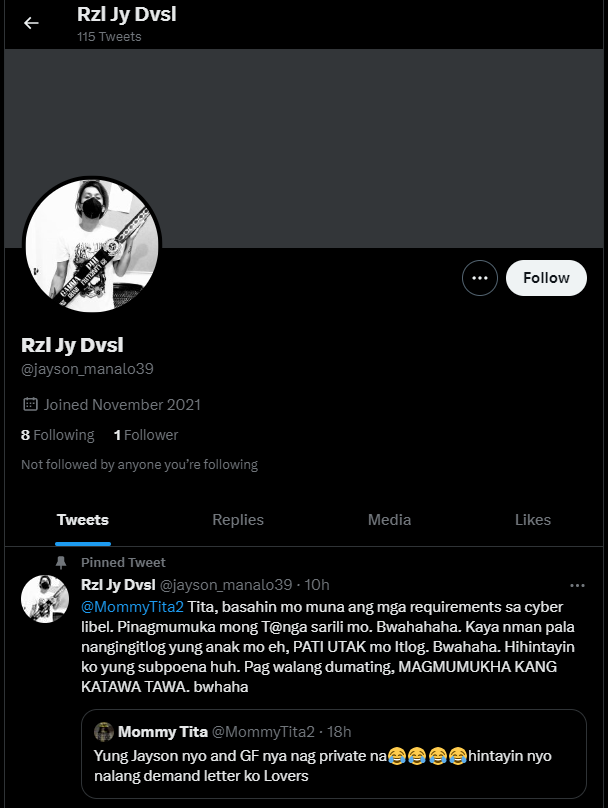Click the 10h timestamp on pinned tweet
Viewport: 608px width, 808px height.
click(316, 585)
